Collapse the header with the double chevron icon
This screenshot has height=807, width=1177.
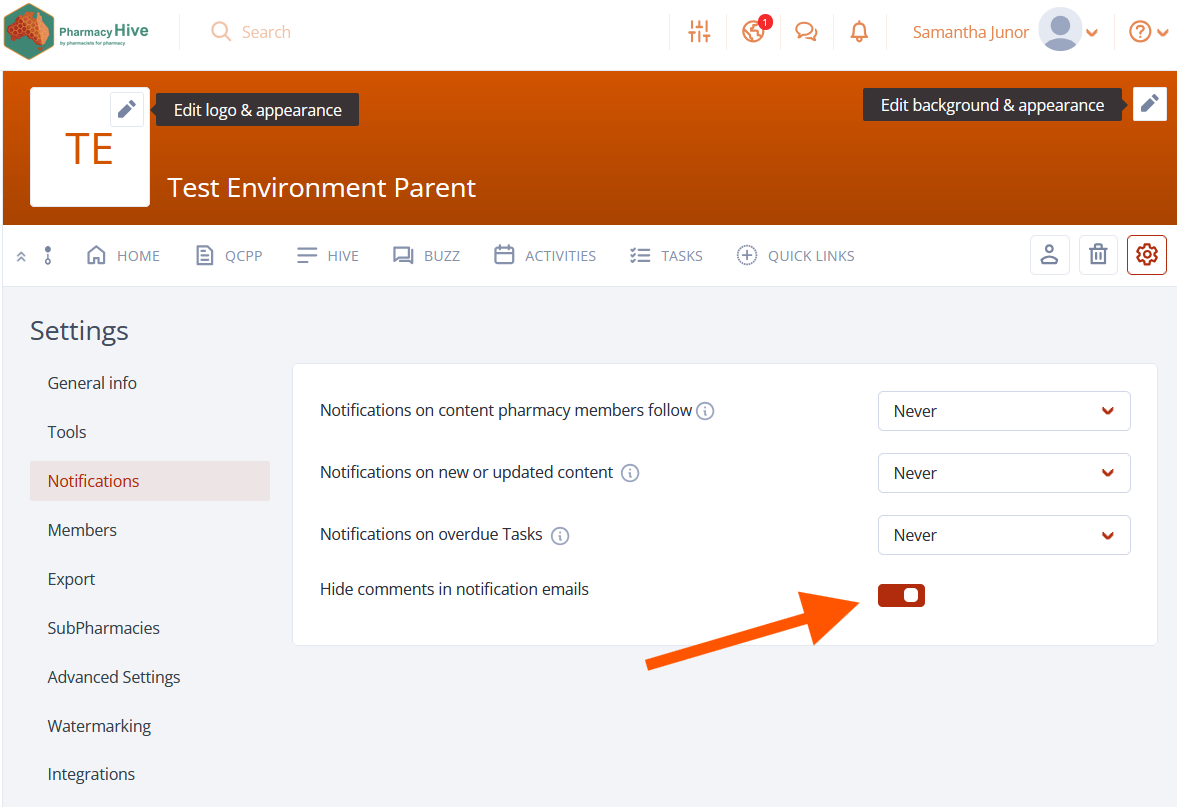(x=21, y=256)
